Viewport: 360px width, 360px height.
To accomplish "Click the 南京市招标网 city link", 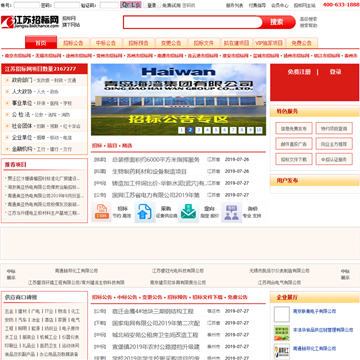I will pyautogui.click(x=18, y=56).
